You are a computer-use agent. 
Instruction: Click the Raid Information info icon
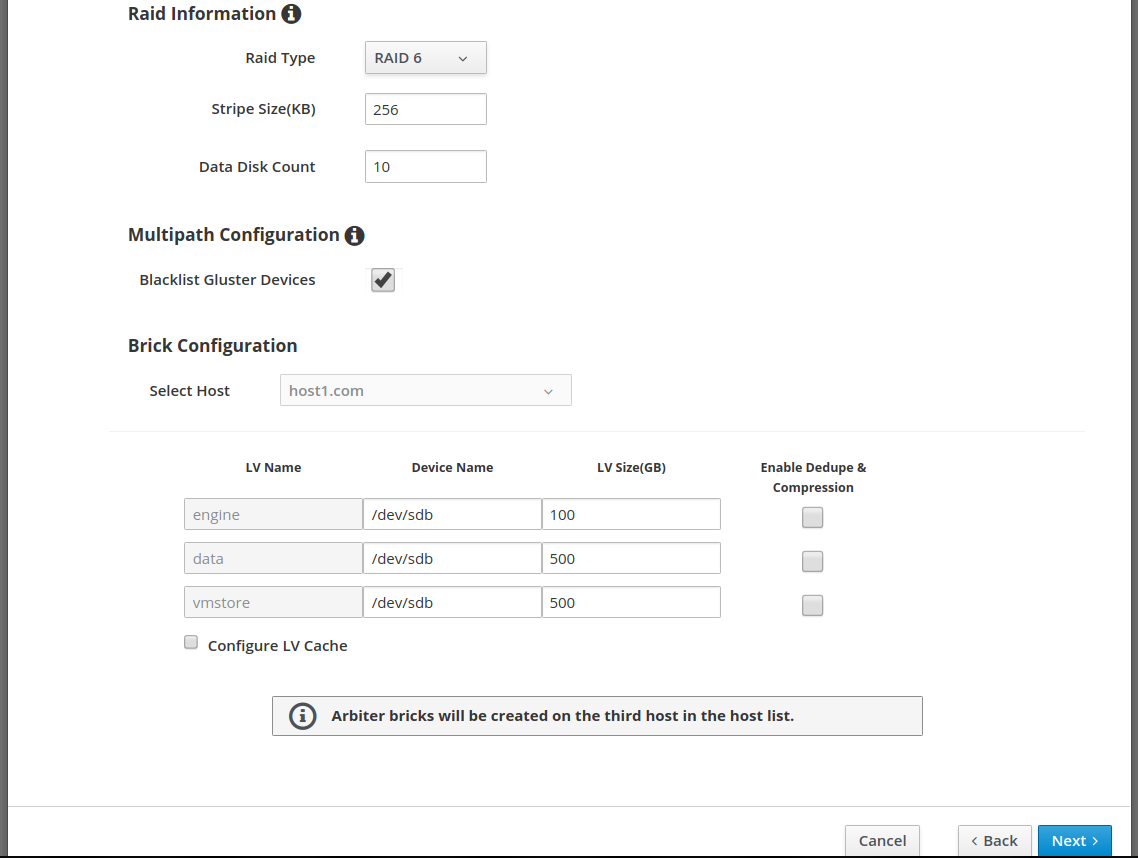point(291,14)
